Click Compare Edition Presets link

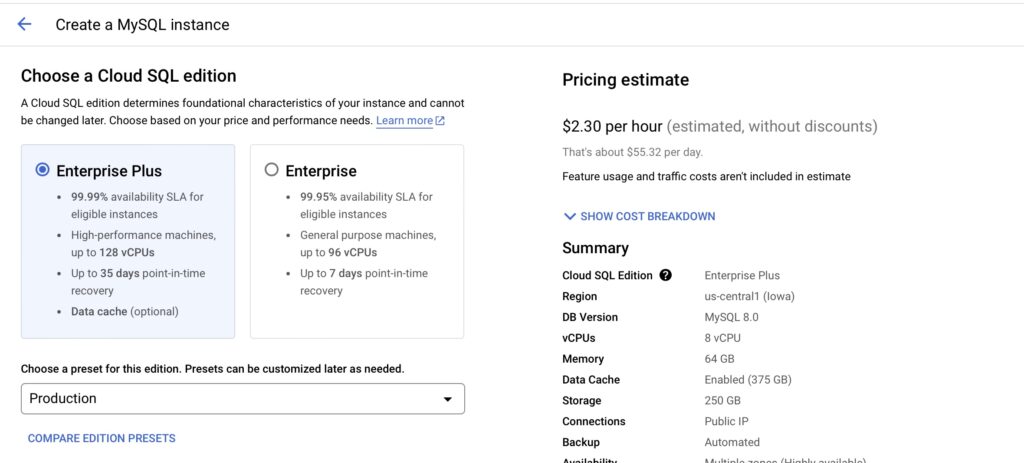click(101, 438)
